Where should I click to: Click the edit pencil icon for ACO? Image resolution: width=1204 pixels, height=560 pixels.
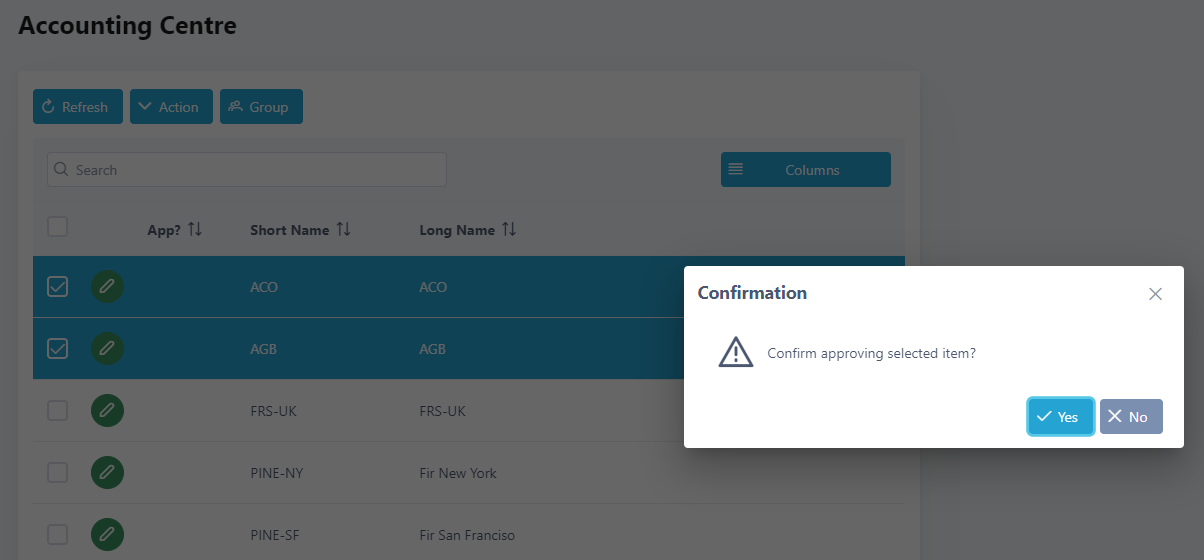tap(107, 287)
